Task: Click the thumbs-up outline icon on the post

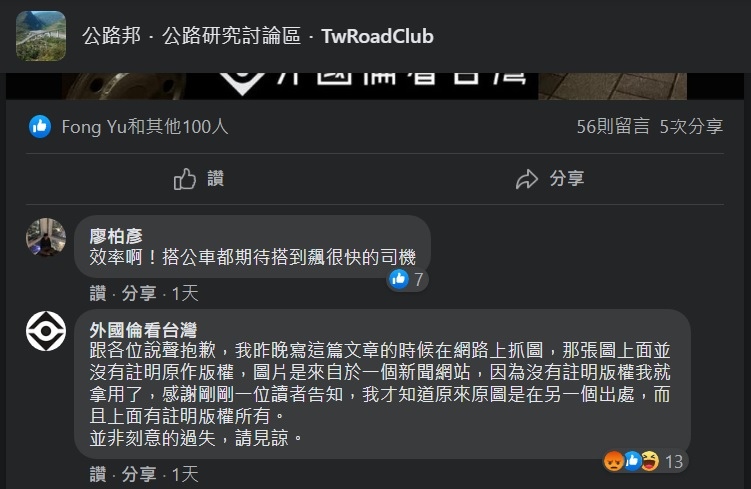Action: [185, 179]
